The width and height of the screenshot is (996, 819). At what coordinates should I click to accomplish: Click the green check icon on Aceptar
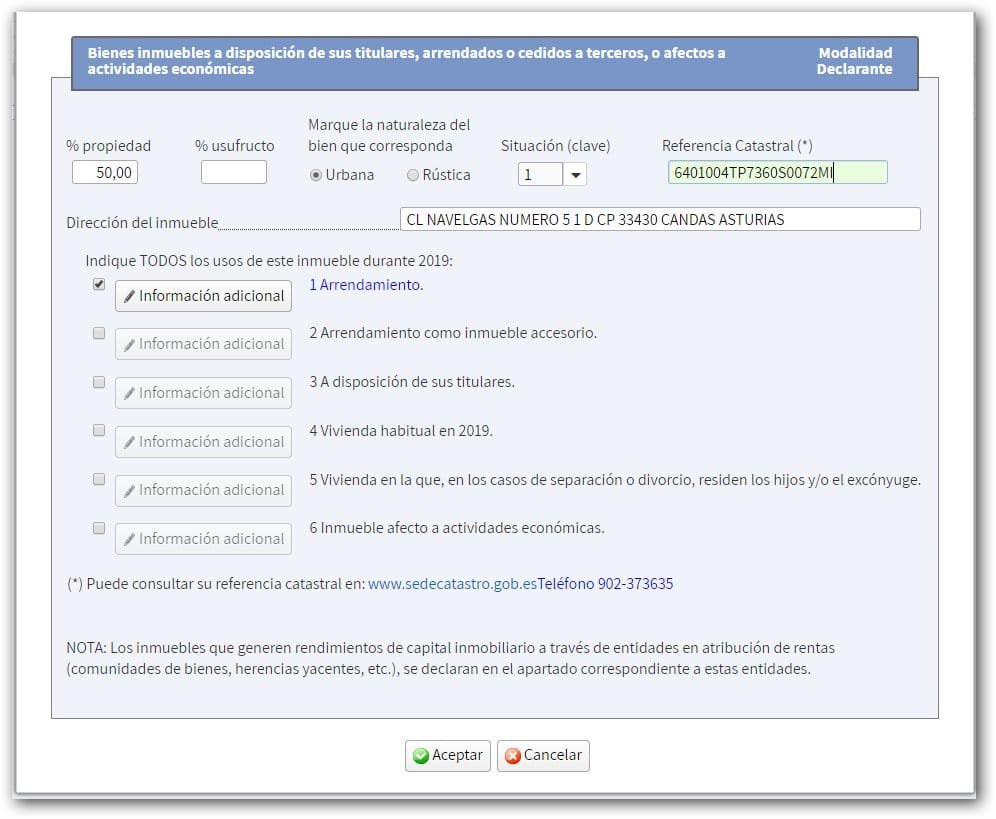(x=421, y=755)
